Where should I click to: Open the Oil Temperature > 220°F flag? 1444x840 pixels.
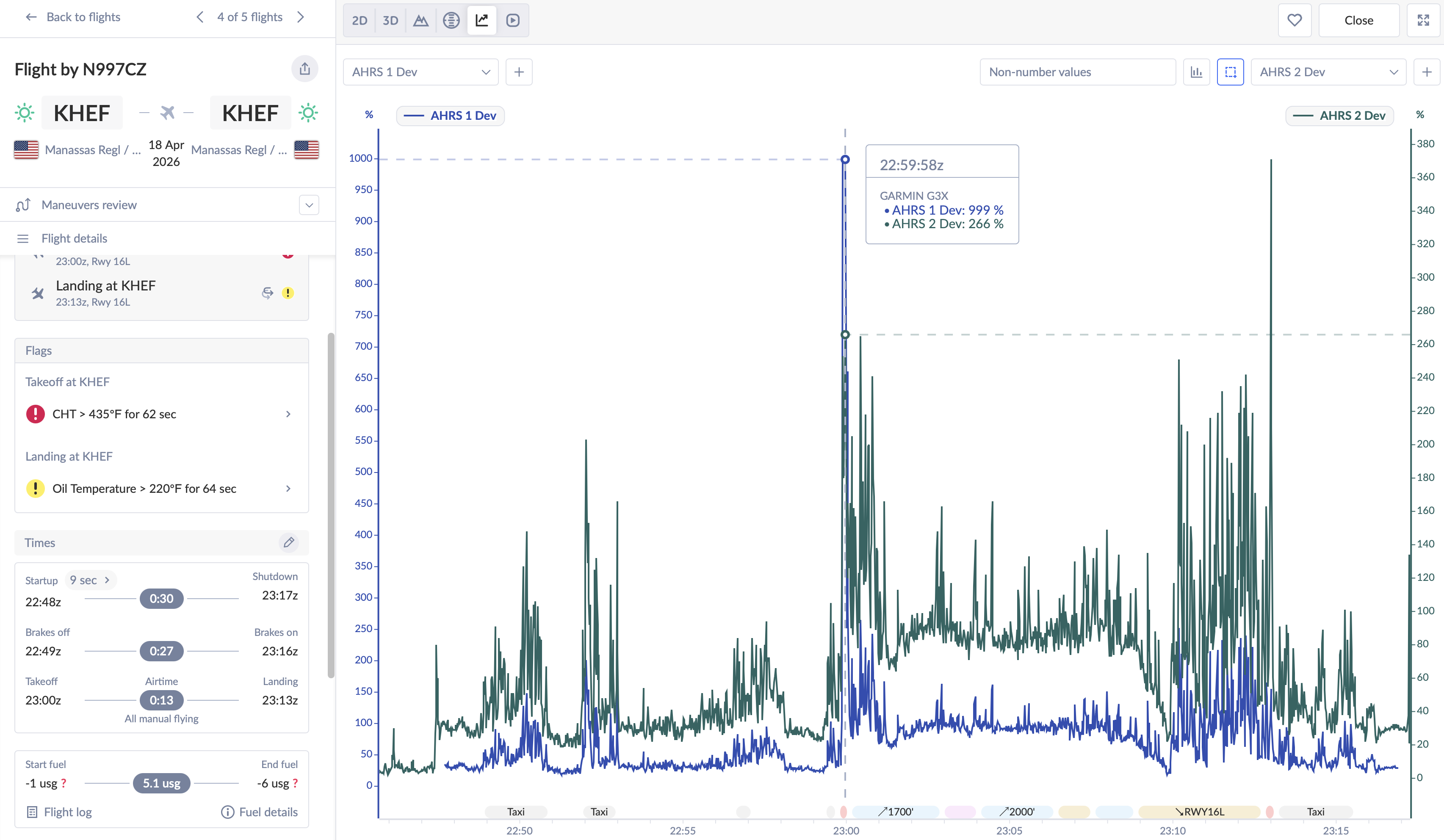tap(162, 488)
